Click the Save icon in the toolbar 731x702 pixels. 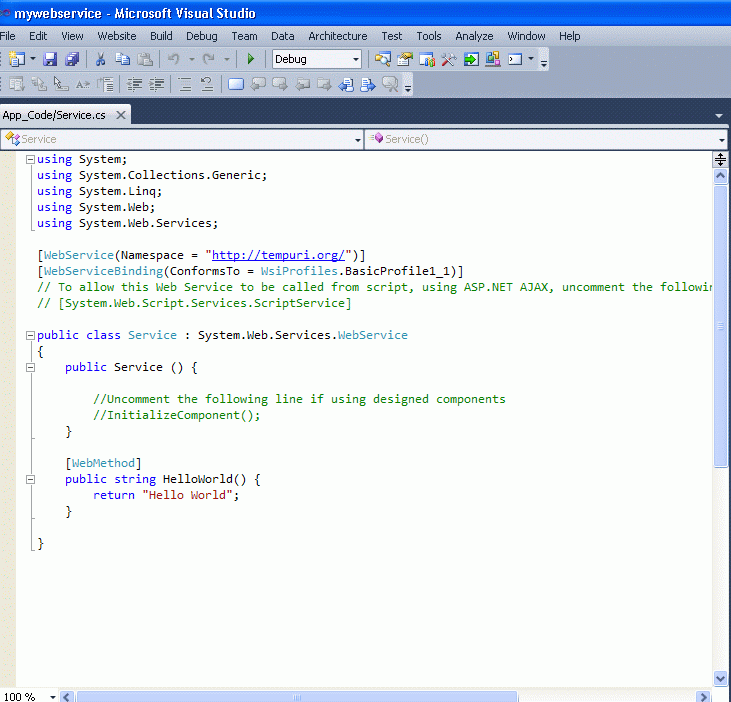(x=50, y=60)
